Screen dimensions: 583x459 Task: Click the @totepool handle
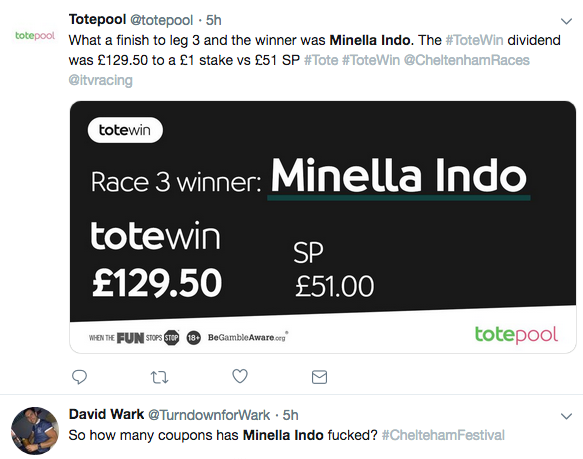(x=161, y=20)
